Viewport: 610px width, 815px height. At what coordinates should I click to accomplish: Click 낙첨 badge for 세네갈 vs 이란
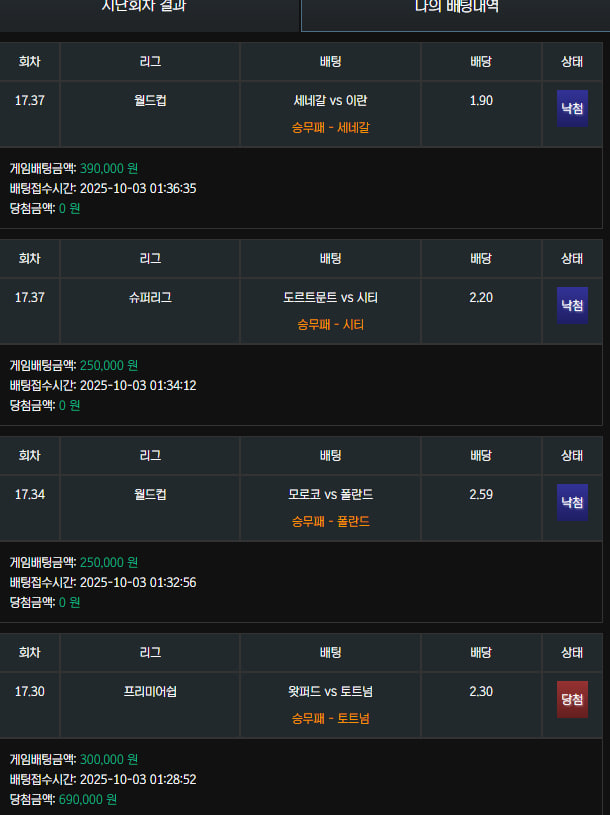[x=572, y=108]
